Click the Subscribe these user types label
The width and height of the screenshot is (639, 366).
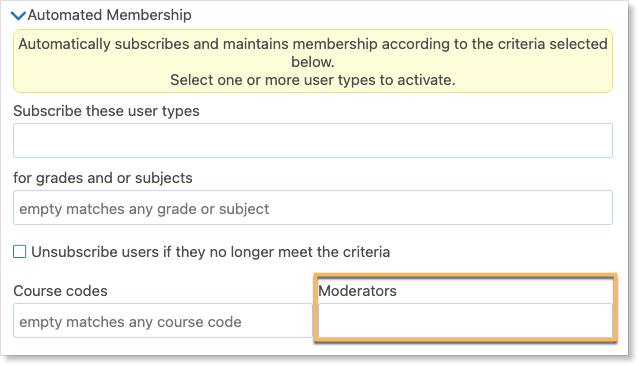pos(106,111)
